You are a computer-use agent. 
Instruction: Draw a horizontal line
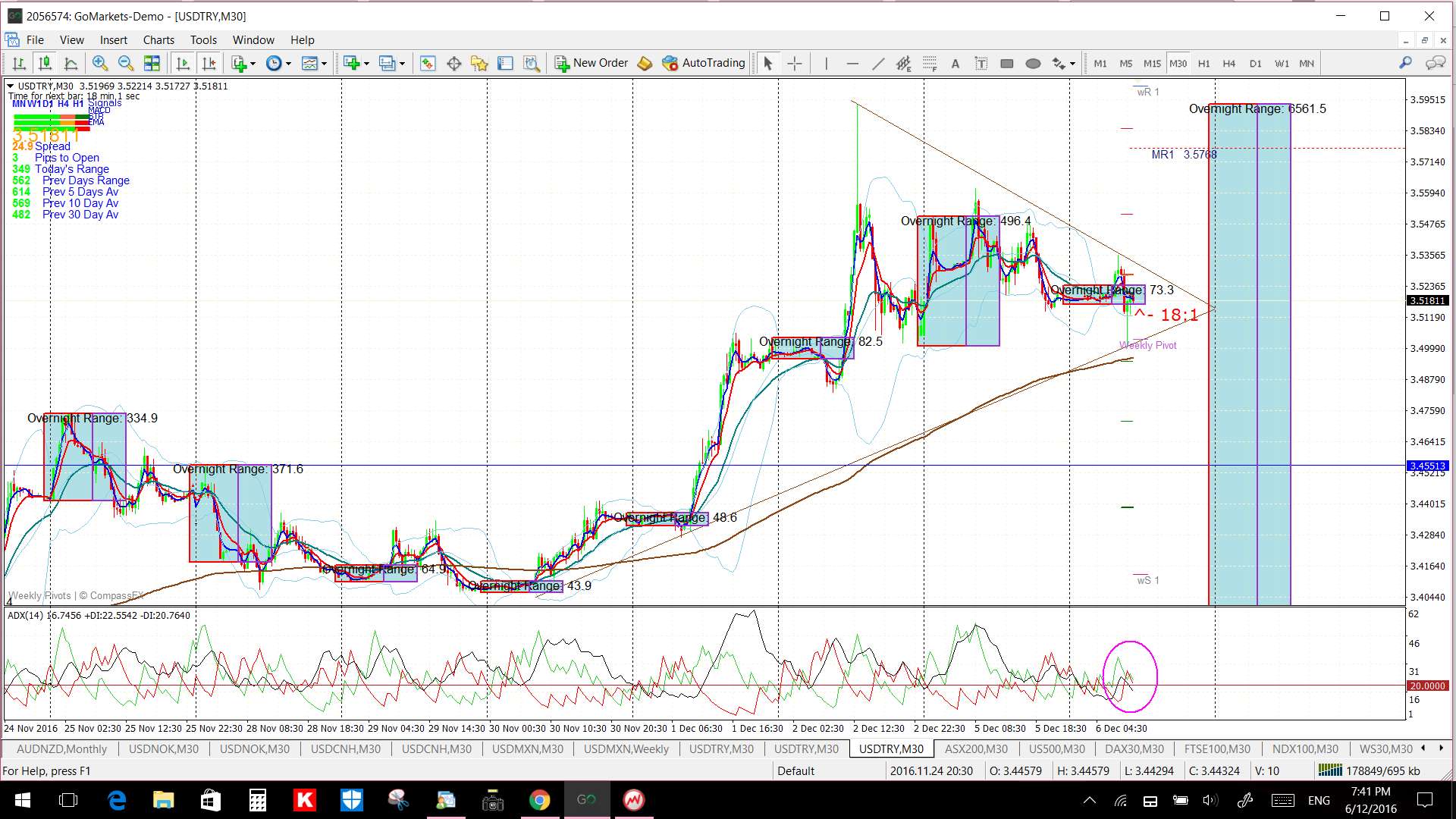852,64
